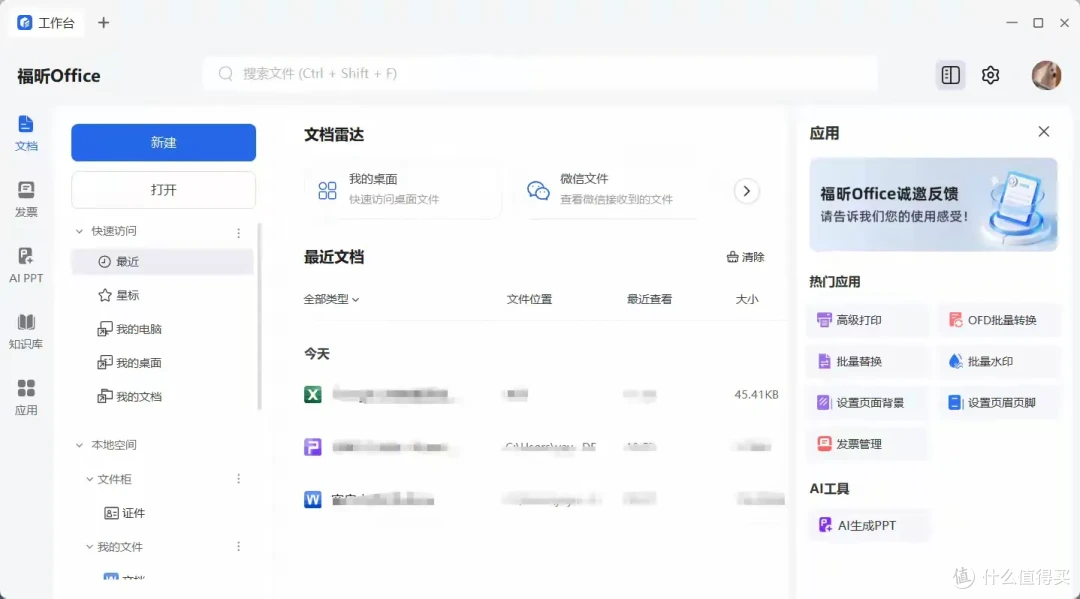Launch 批量水印 app
The height and width of the screenshot is (599, 1080).
999,361
